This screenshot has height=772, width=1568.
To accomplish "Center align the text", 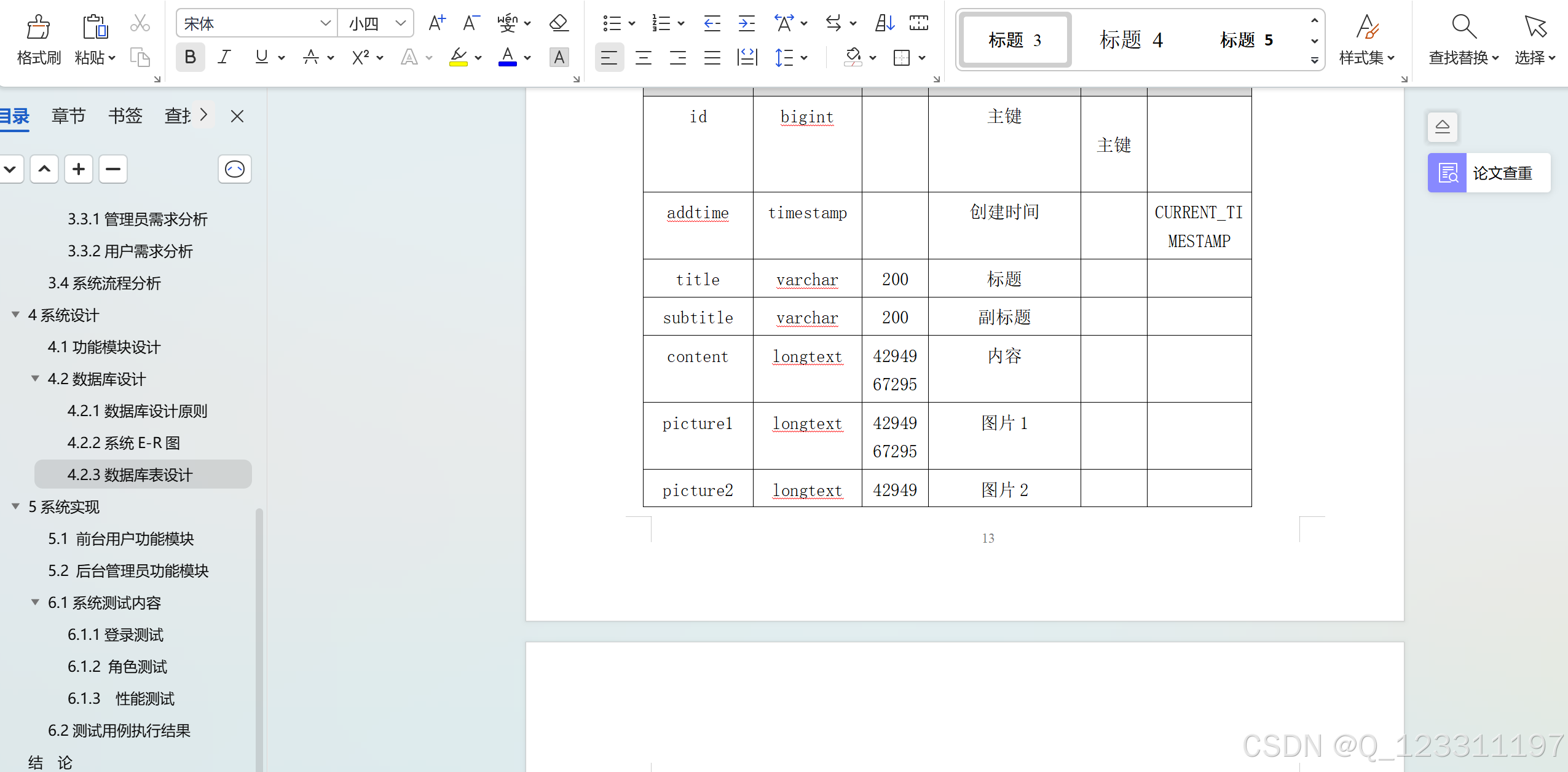I will 644,57.
